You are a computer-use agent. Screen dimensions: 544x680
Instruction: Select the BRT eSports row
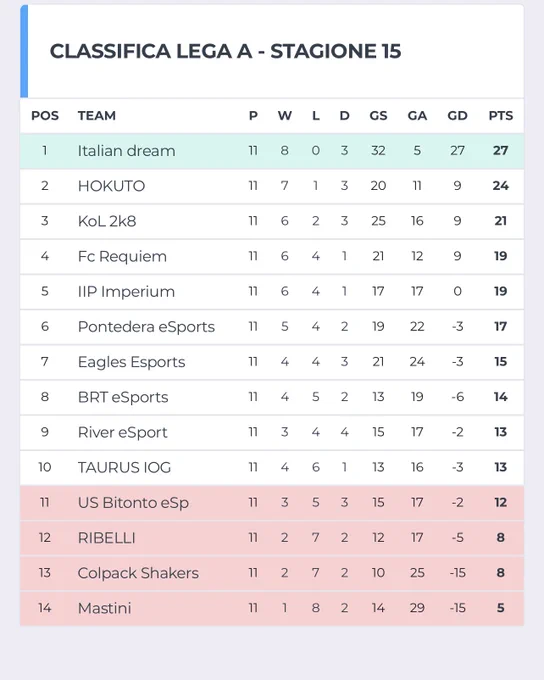point(272,397)
